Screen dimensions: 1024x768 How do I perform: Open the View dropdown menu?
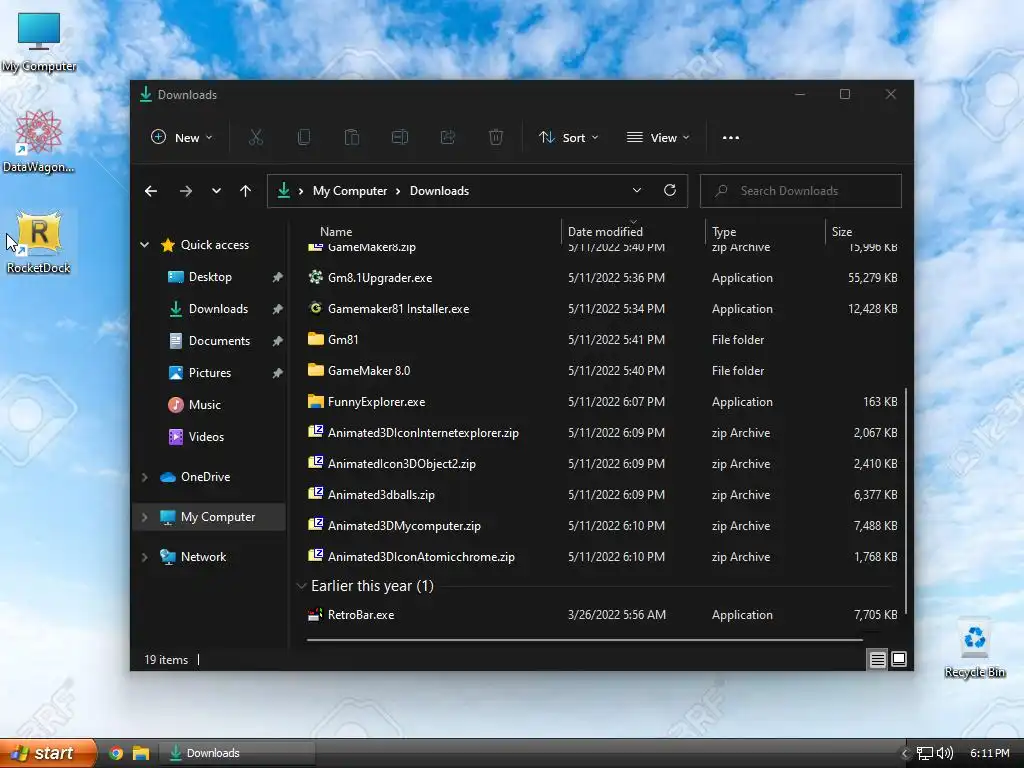[658, 137]
